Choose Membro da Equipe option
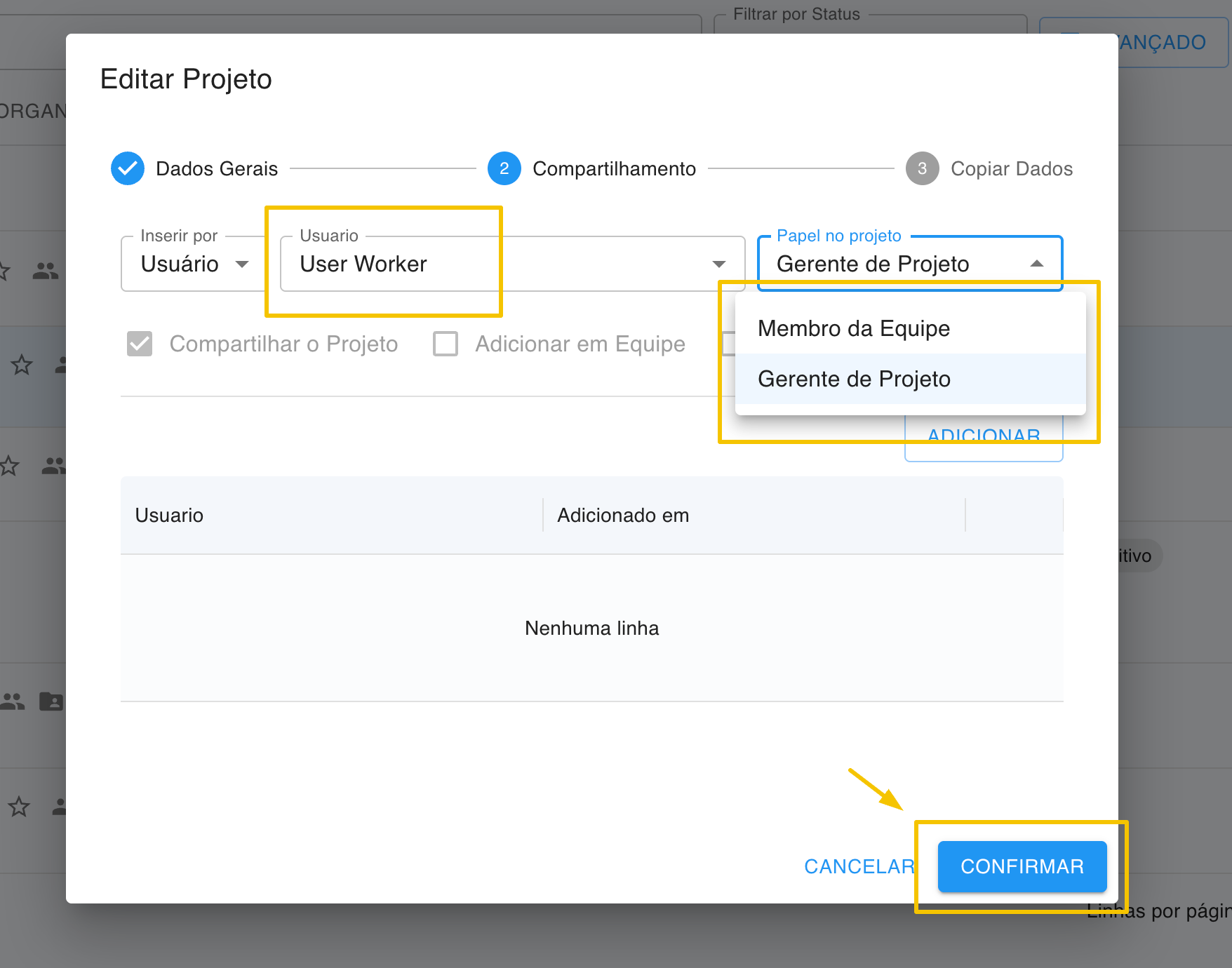 (x=911, y=328)
